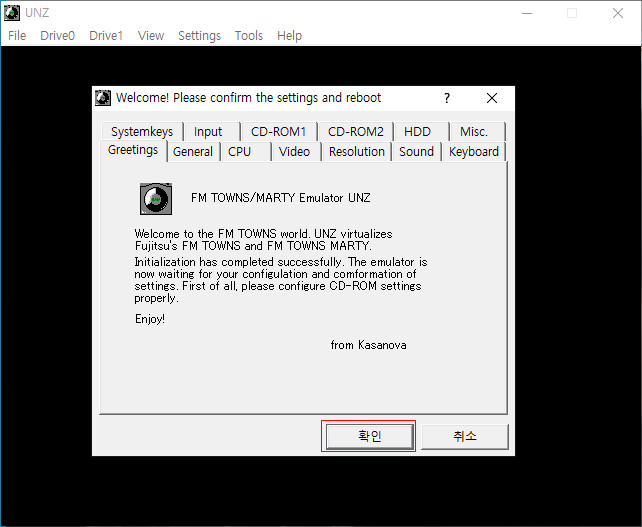Open the Settings menu
This screenshot has height=527, width=642.
[x=199, y=36]
